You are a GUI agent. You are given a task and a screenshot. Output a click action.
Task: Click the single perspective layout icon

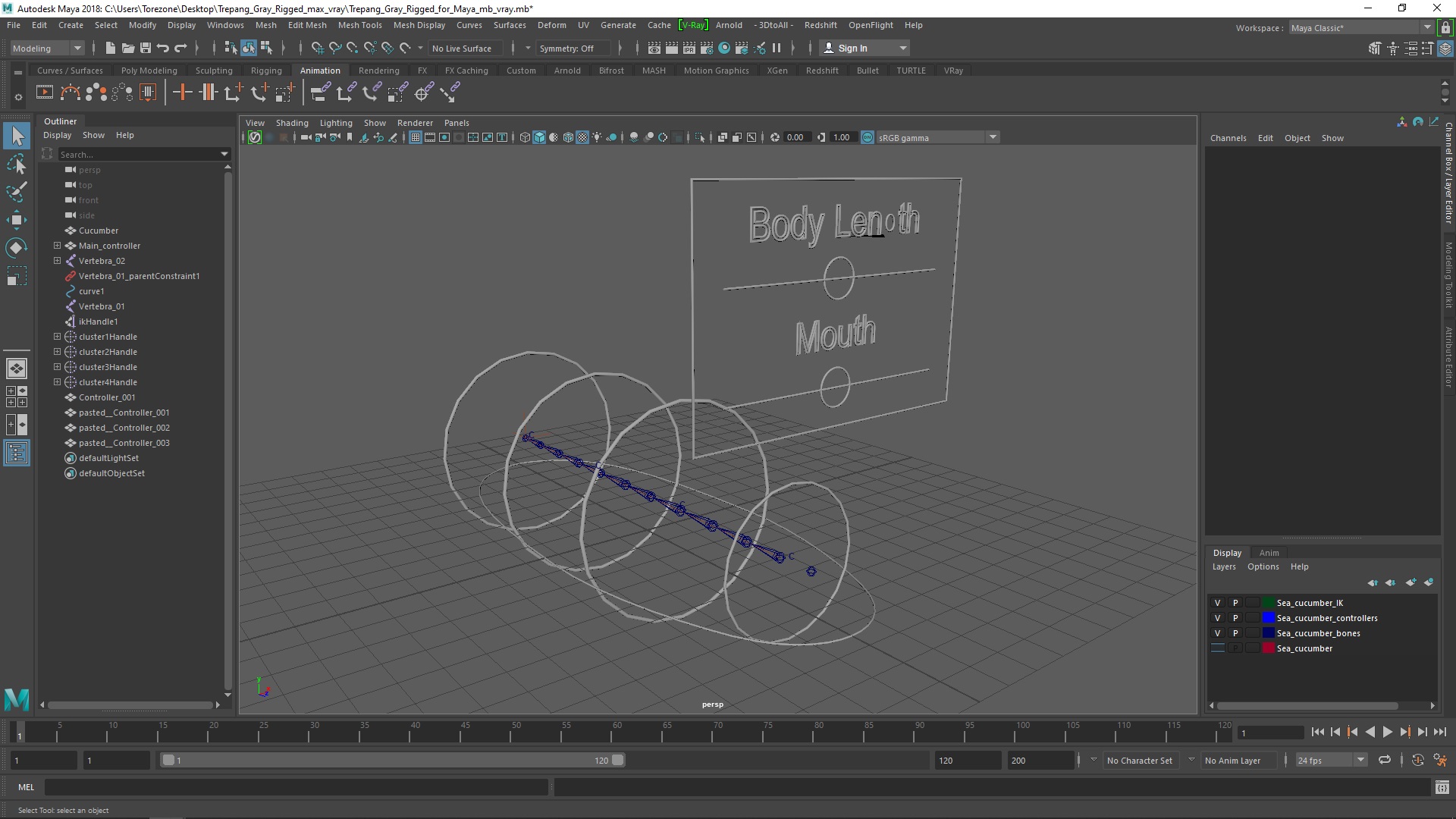[17, 369]
